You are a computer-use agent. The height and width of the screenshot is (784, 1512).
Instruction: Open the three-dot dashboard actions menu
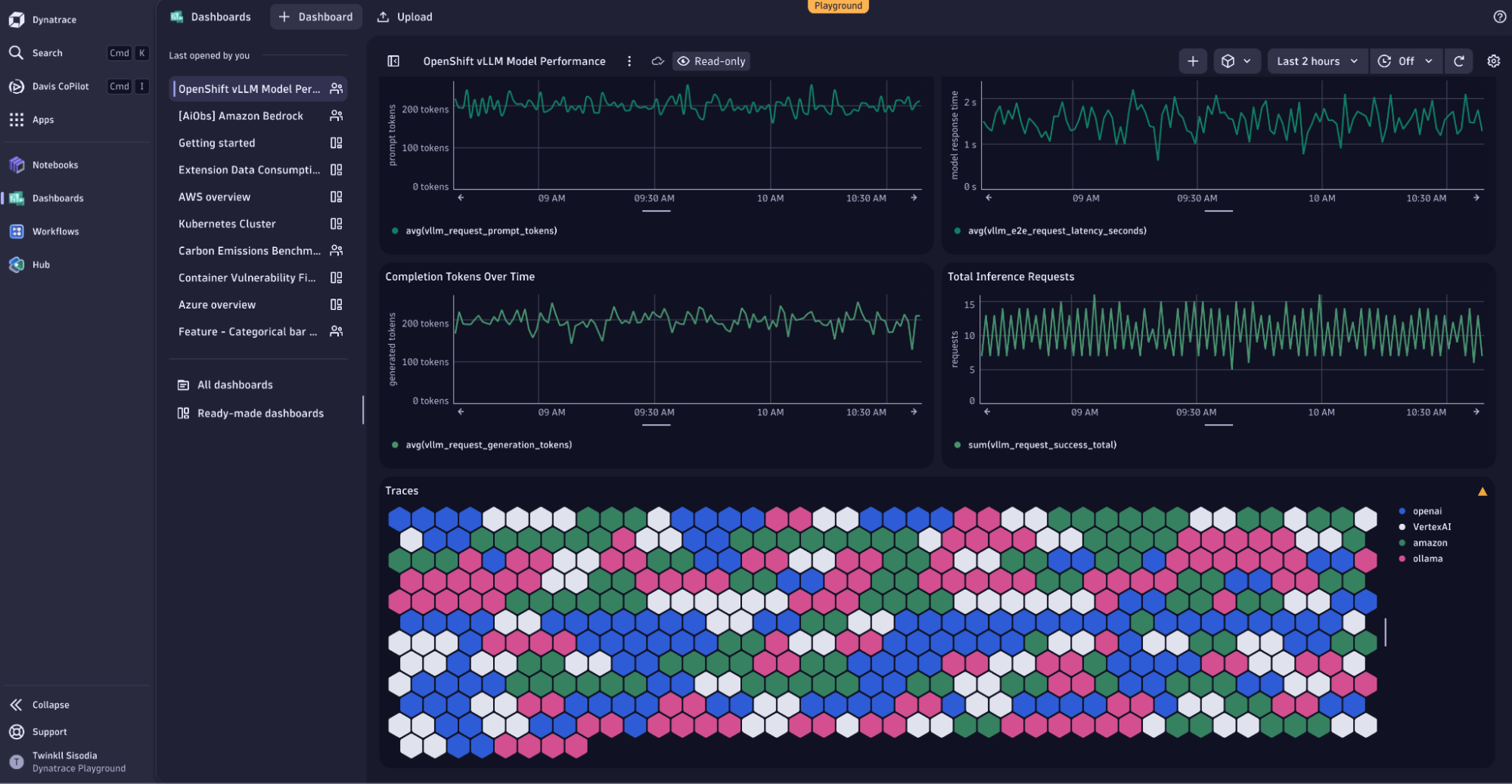(629, 61)
